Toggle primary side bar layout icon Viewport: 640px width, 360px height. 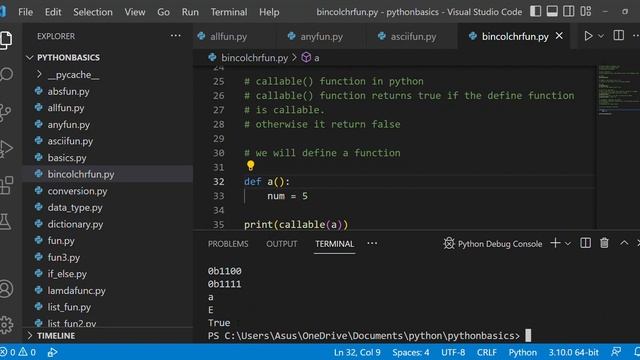[536, 11]
